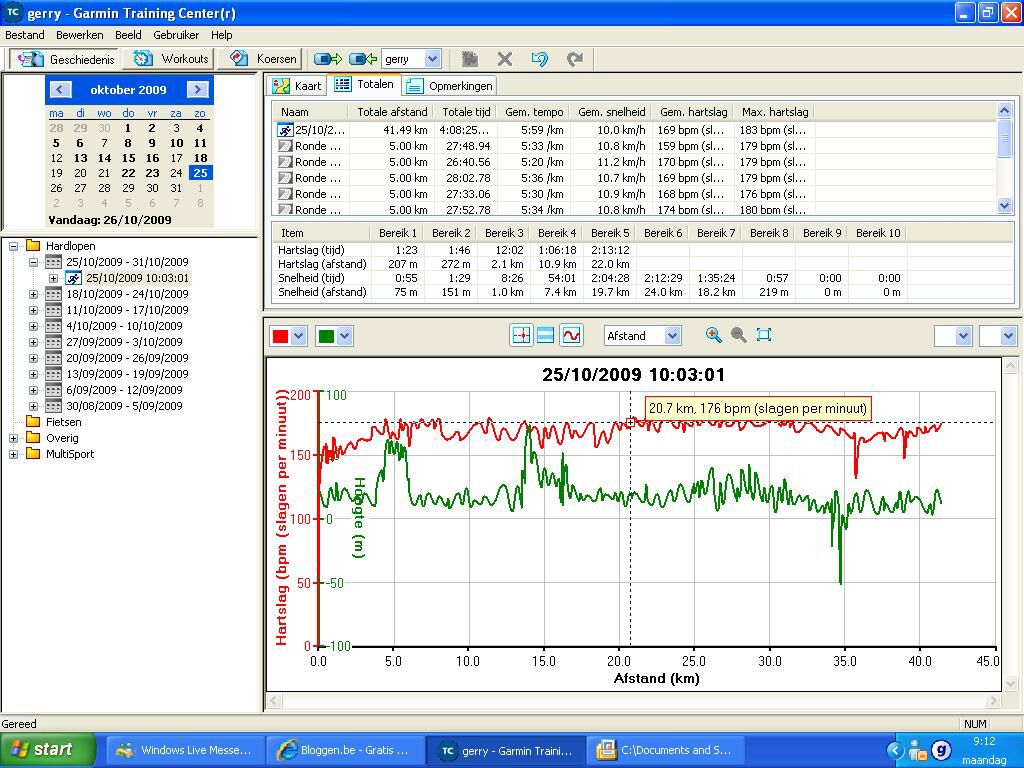This screenshot has width=1024, height=768.
Task: Expand the 18/10/2009 - 24/10/2009 week
Action: click(x=33, y=295)
